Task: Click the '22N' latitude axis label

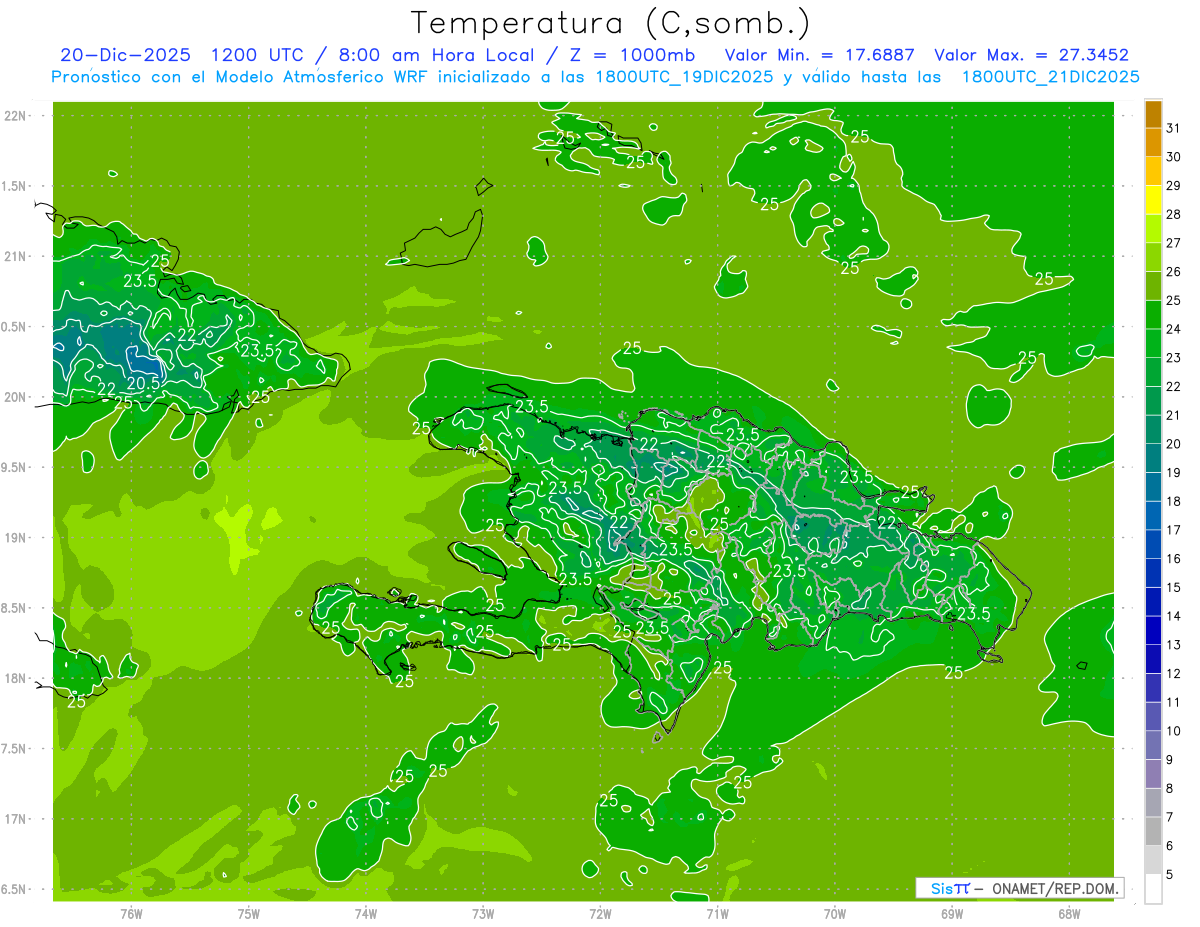Action: pos(16,116)
